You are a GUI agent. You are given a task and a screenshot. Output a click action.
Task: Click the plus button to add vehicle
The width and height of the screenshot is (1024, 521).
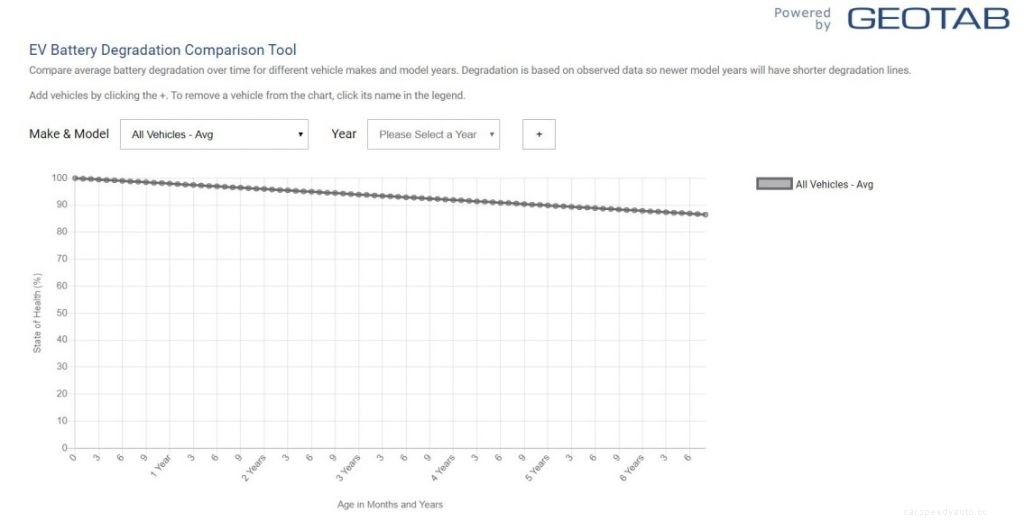tap(539, 134)
